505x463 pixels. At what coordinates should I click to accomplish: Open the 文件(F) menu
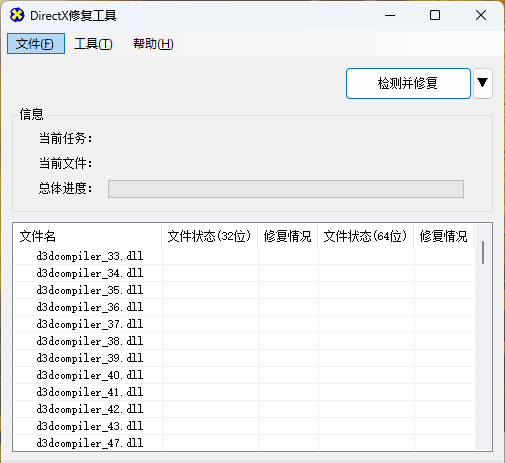(36, 44)
